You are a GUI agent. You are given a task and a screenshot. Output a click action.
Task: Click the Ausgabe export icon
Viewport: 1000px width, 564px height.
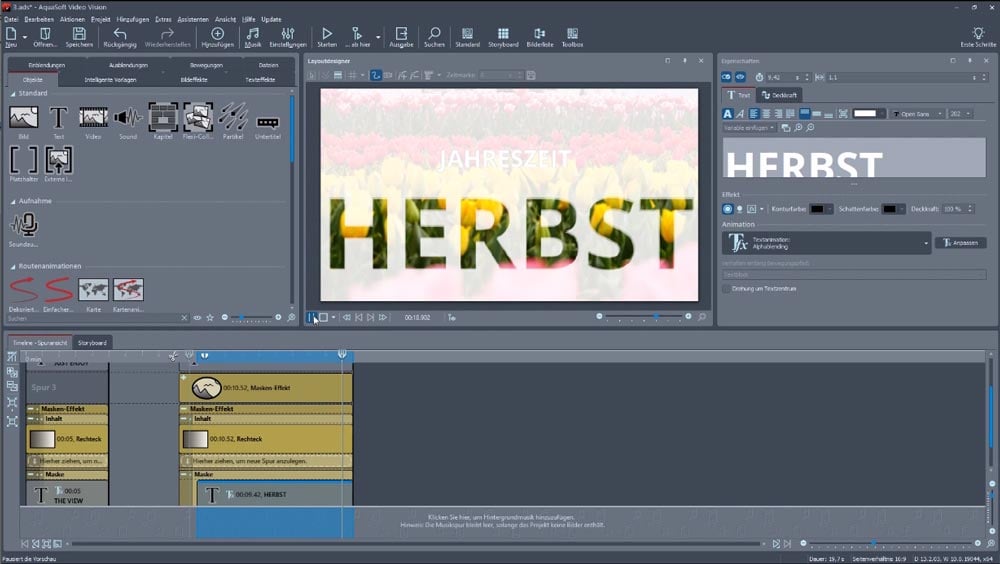point(401,37)
